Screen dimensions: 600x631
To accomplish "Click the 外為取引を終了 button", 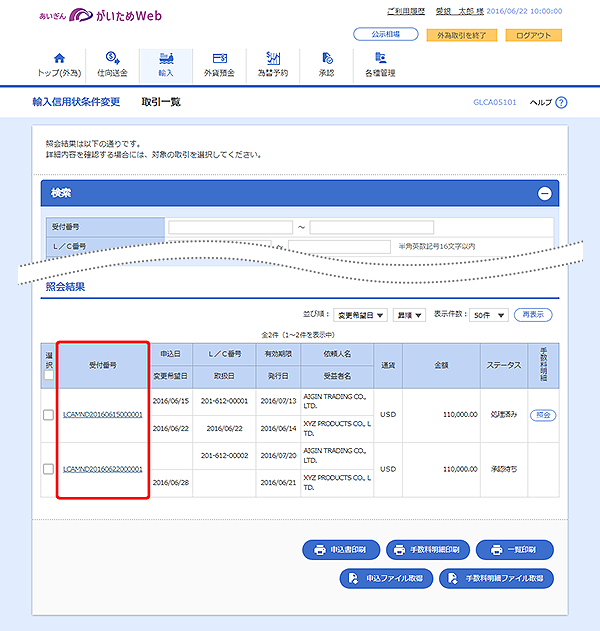I will coord(462,35).
